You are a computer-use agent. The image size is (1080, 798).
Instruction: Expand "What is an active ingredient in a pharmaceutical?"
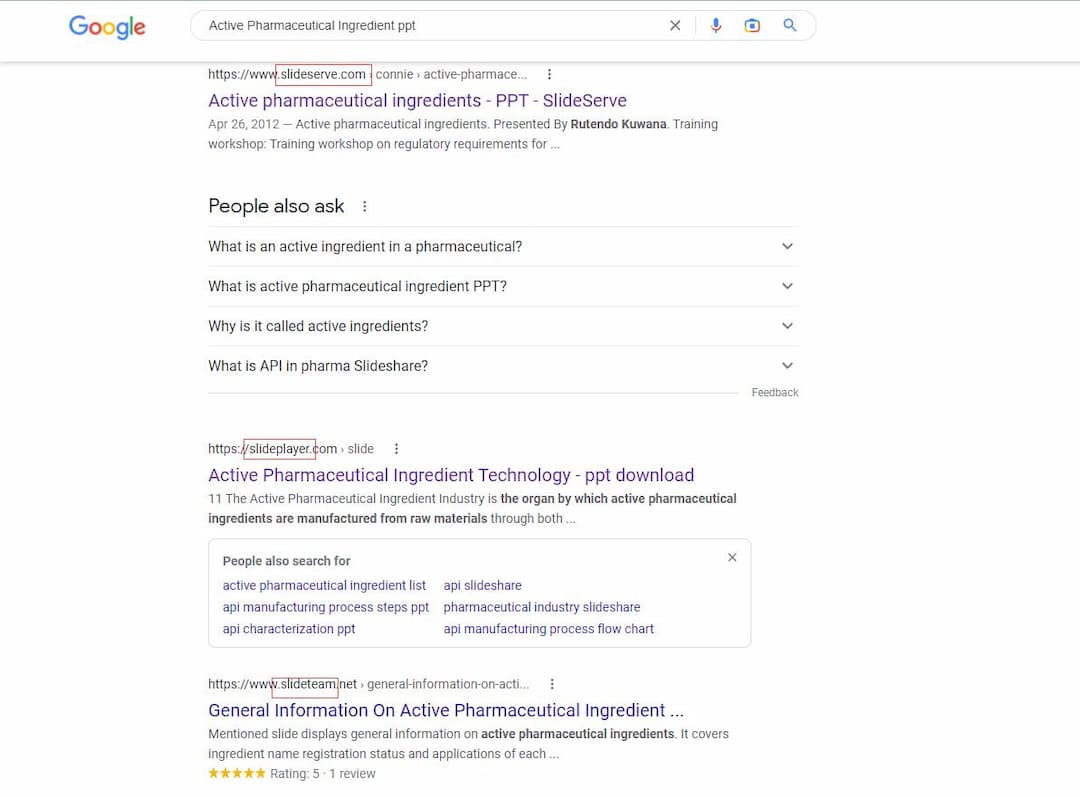point(503,246)
